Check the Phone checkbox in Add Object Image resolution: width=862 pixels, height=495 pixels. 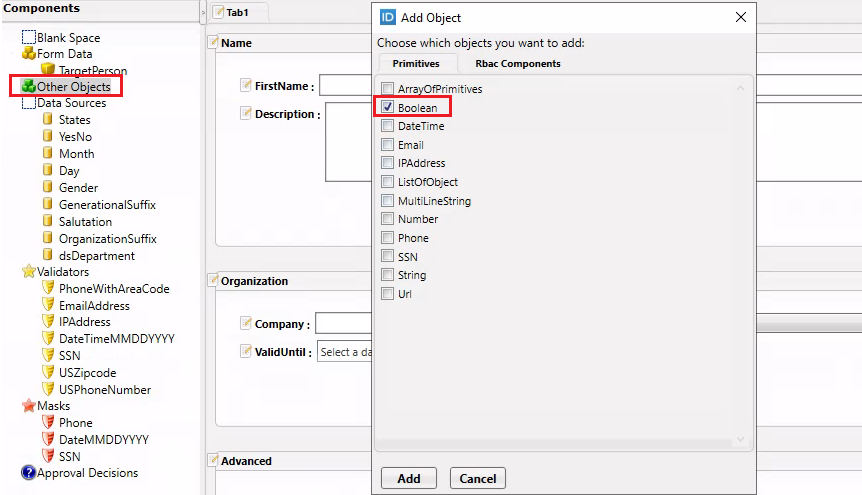388,238
